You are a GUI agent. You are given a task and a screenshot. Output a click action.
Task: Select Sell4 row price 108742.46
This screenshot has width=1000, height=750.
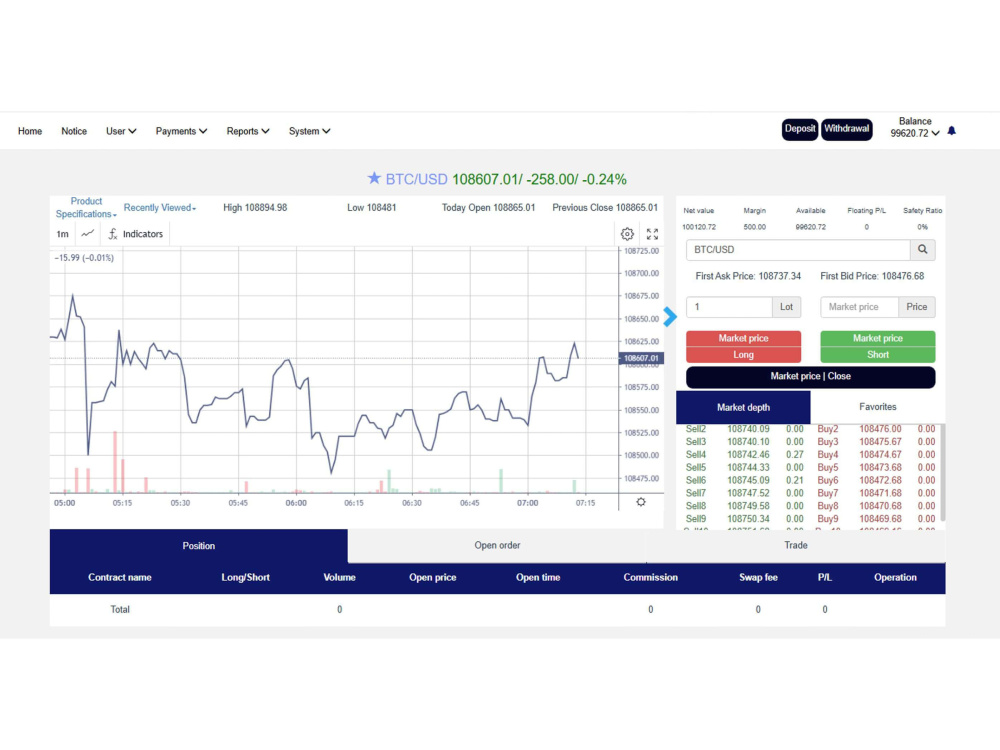point(748,455)
